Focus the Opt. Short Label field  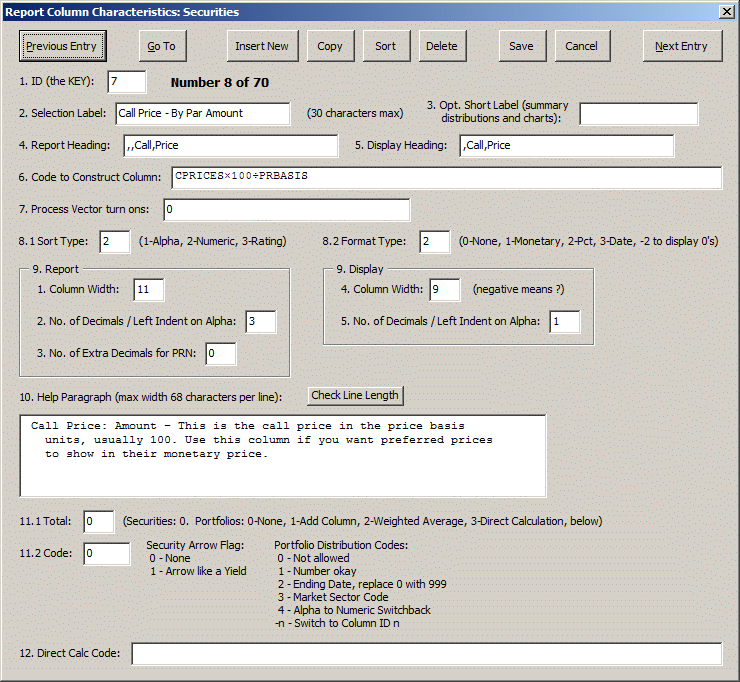tap(638, 114)
